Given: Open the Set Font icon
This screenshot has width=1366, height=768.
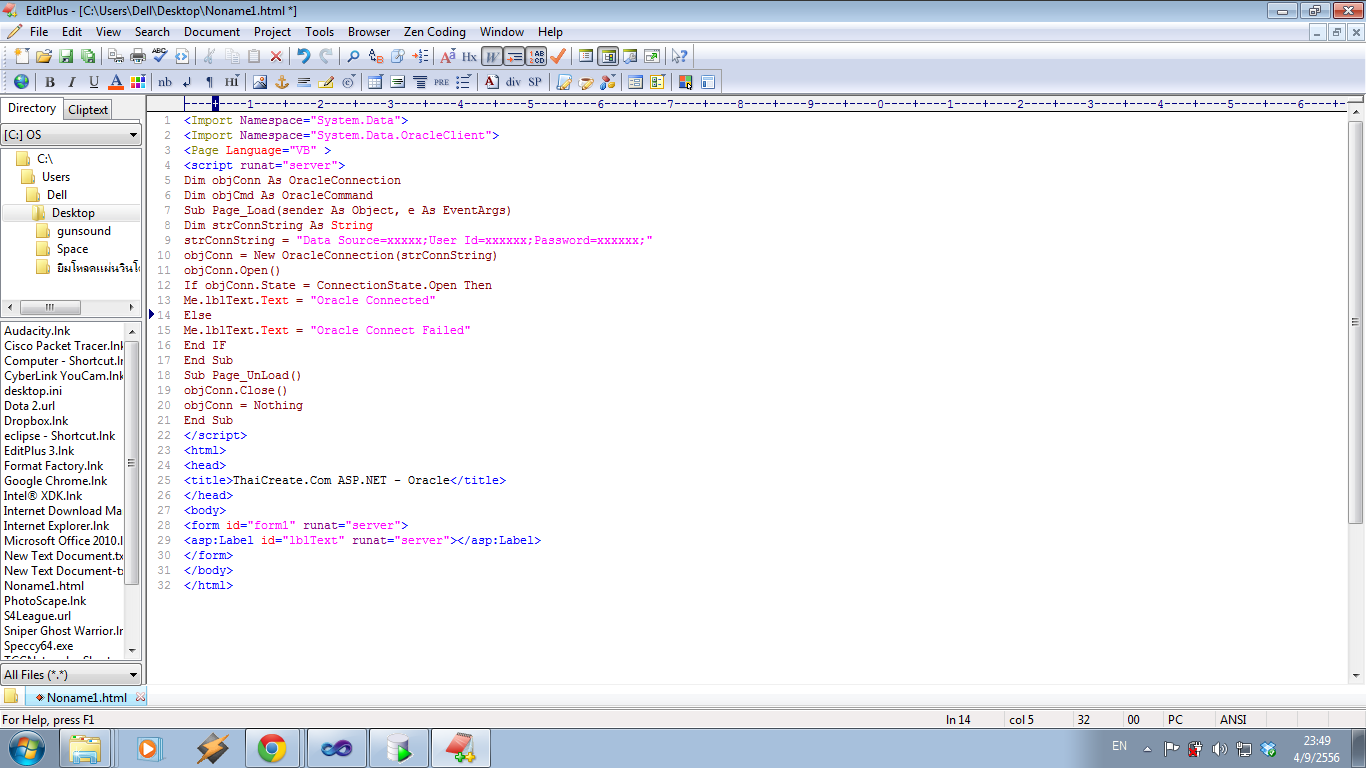Looking at the screenshot, I should pos(447,56).
